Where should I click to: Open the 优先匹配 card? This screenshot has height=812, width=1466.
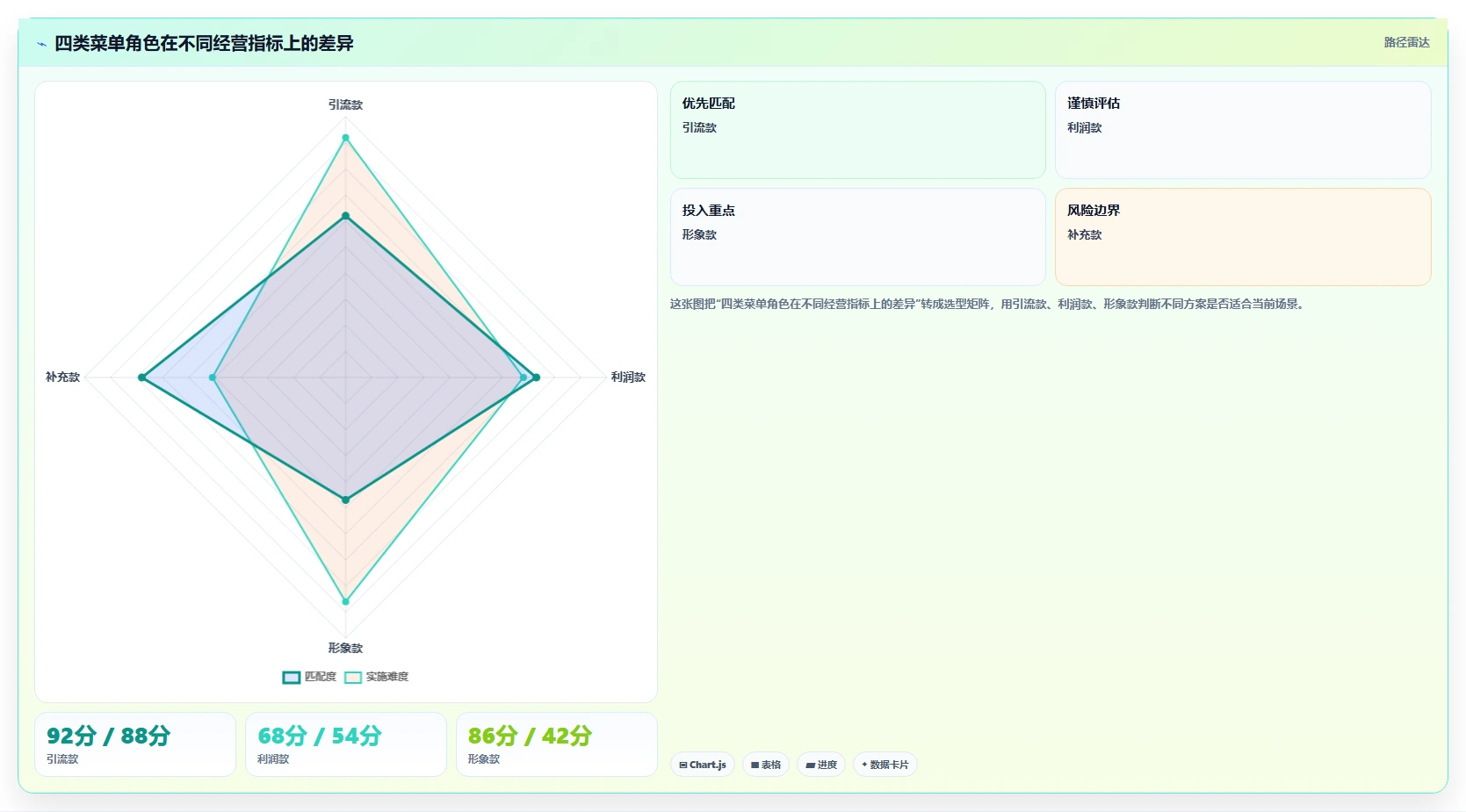coord(857,130)
